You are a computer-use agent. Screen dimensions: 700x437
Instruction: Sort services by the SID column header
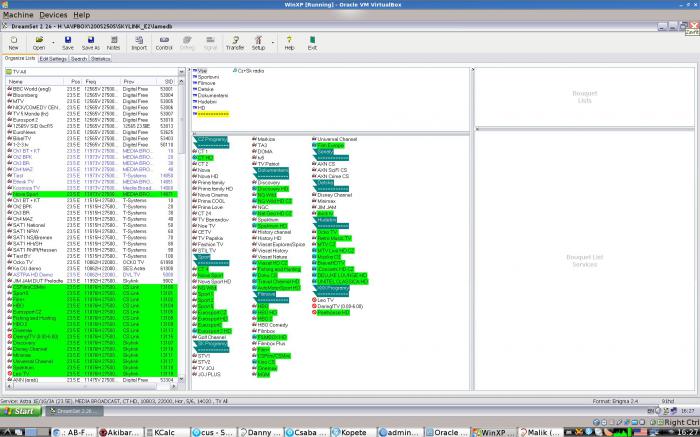[167, 82]
